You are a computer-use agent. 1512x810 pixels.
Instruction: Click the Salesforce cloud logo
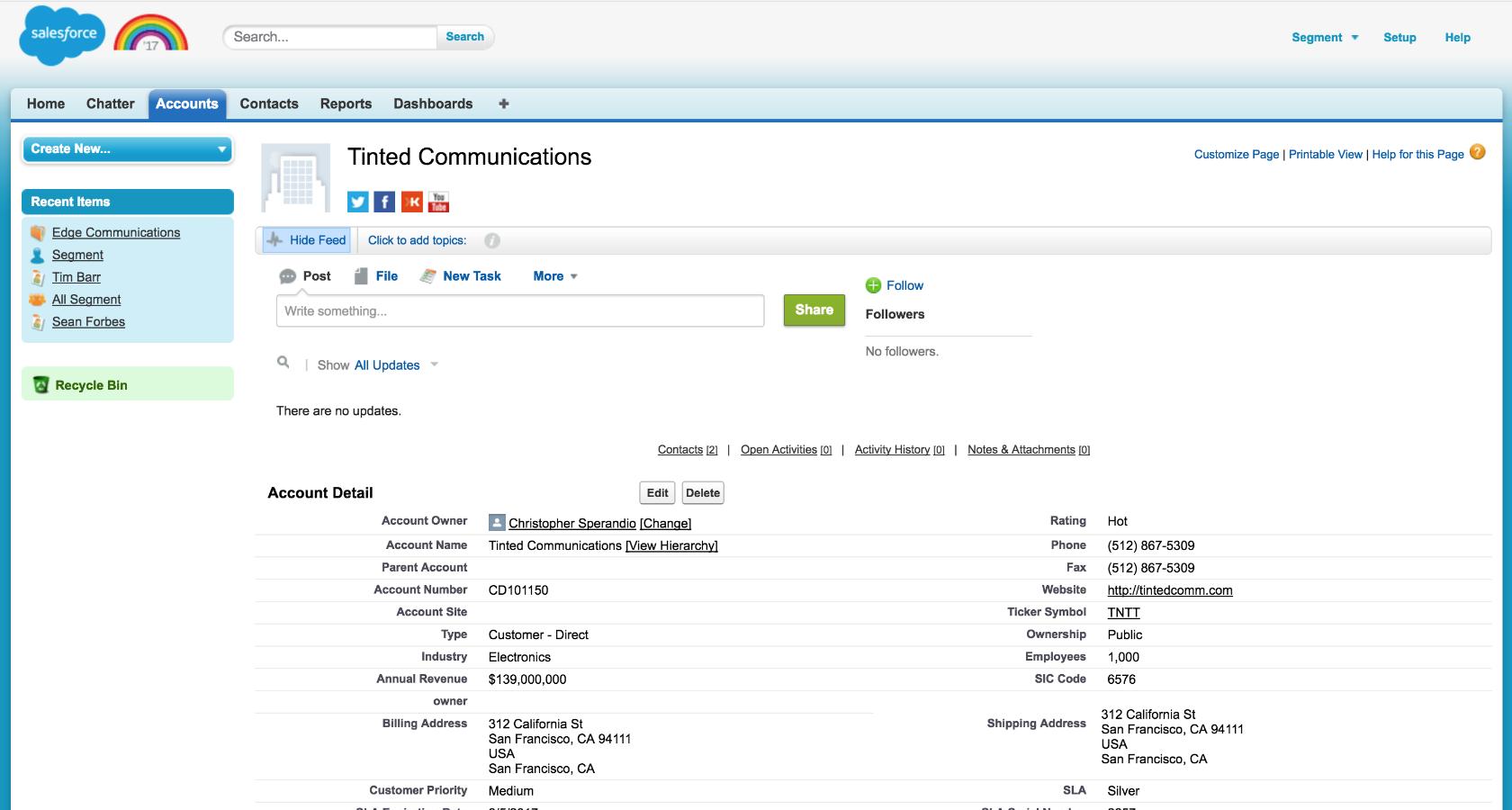62,35
